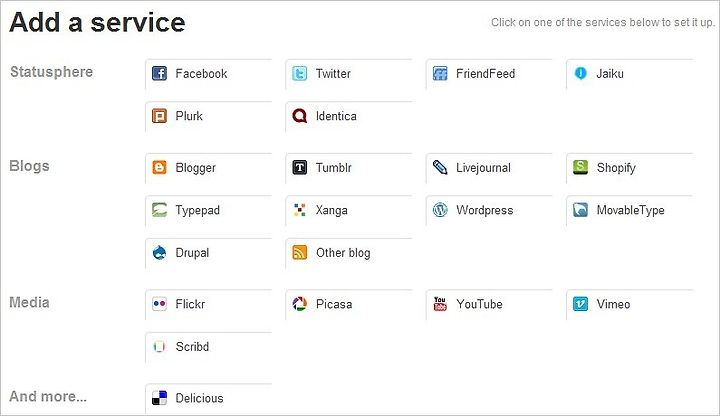Click the Facebook logo icon
Viewport: 720px width, 416px height.
point(159,73)
